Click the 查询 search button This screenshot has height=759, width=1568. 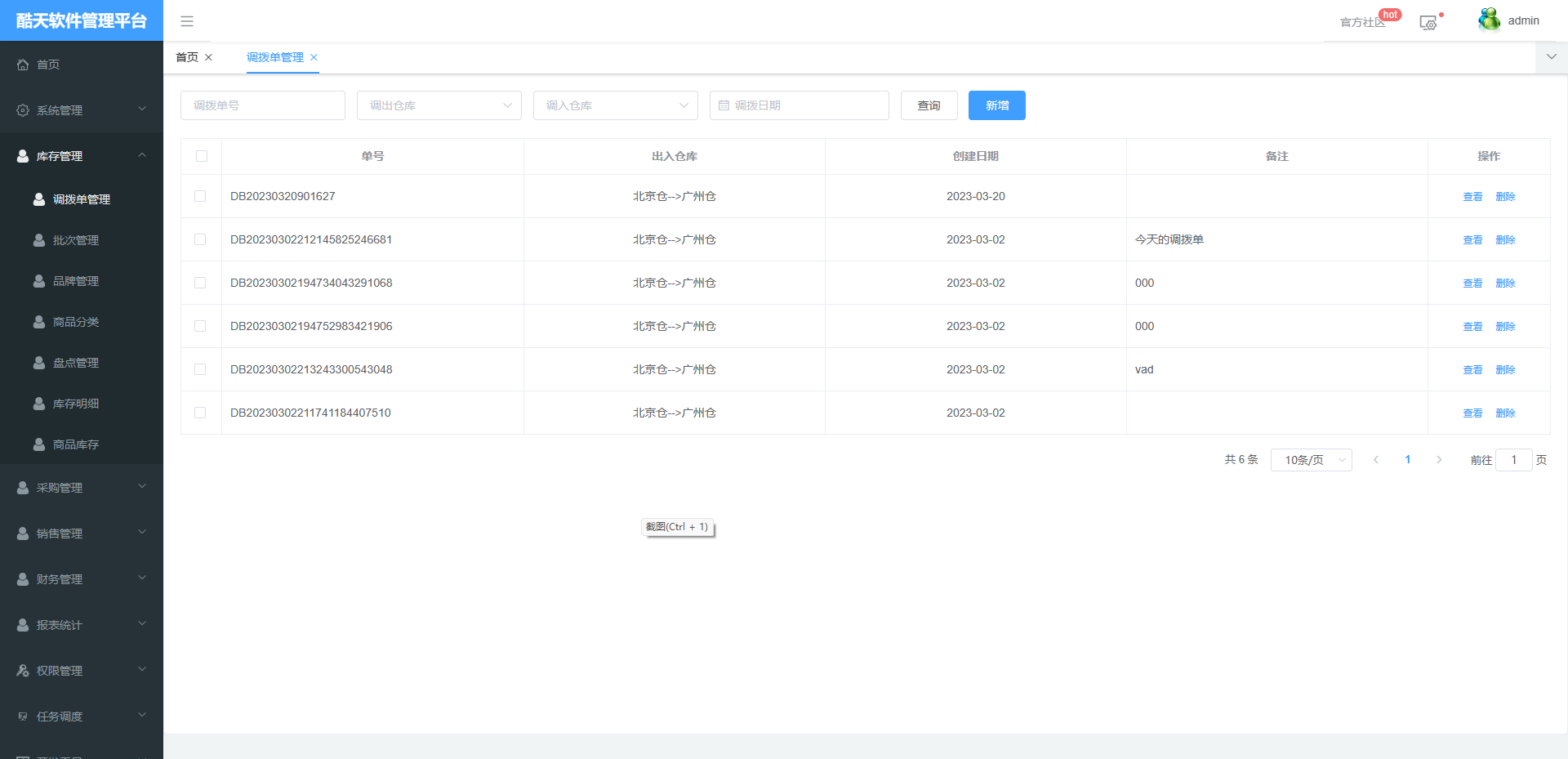click(x=929, y=105)
